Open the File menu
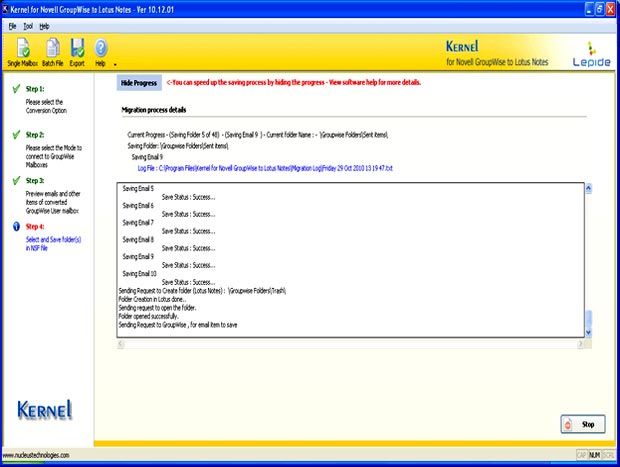Viewport: 620px width, 467px height. pos(13,26)
